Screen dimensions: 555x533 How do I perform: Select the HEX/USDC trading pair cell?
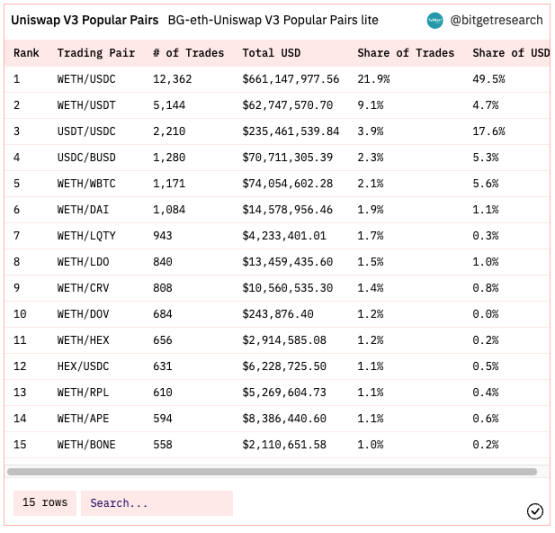click(83, 366)
